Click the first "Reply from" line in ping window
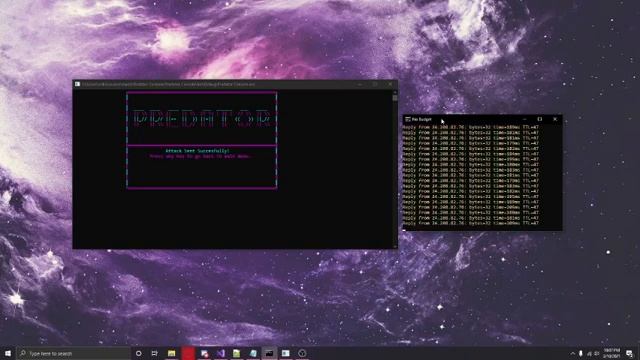 coord(471,127)
